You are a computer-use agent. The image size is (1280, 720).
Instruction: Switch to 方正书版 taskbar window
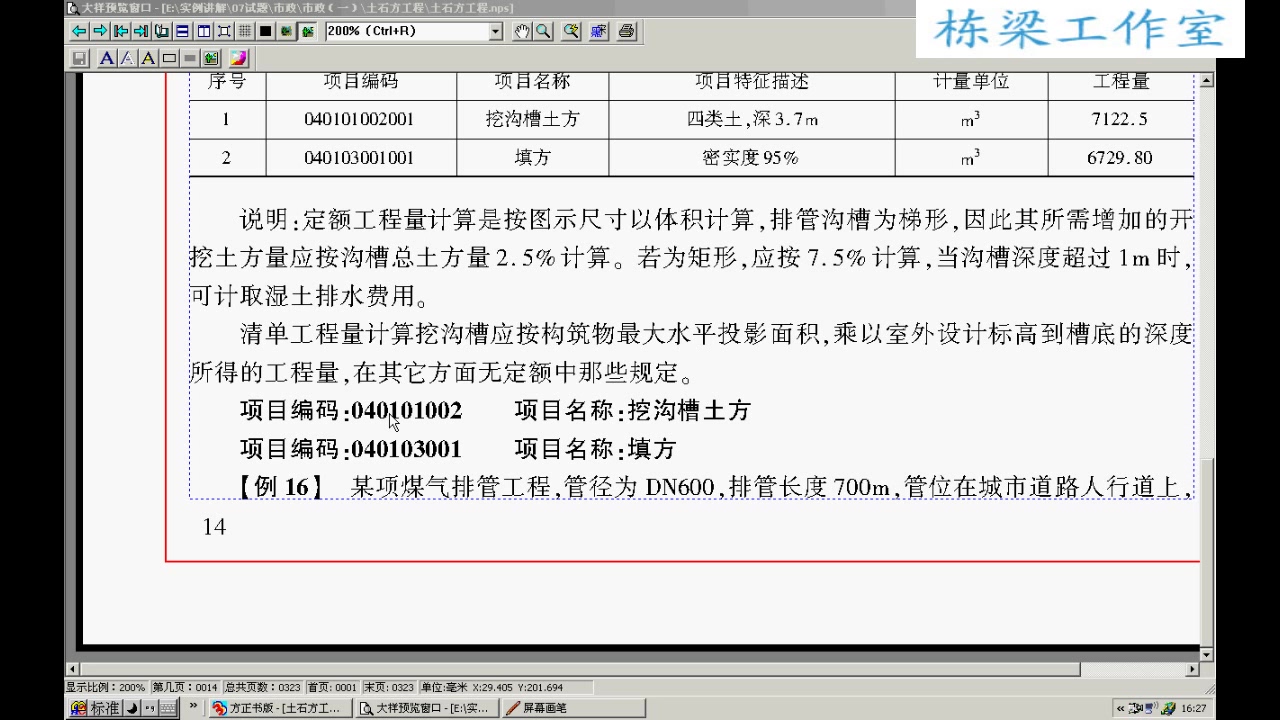279,708
